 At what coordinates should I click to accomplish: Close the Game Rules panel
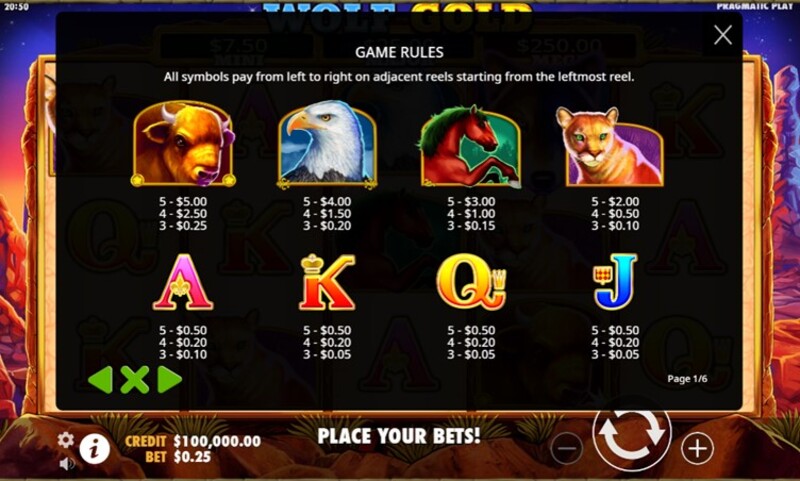722,35
